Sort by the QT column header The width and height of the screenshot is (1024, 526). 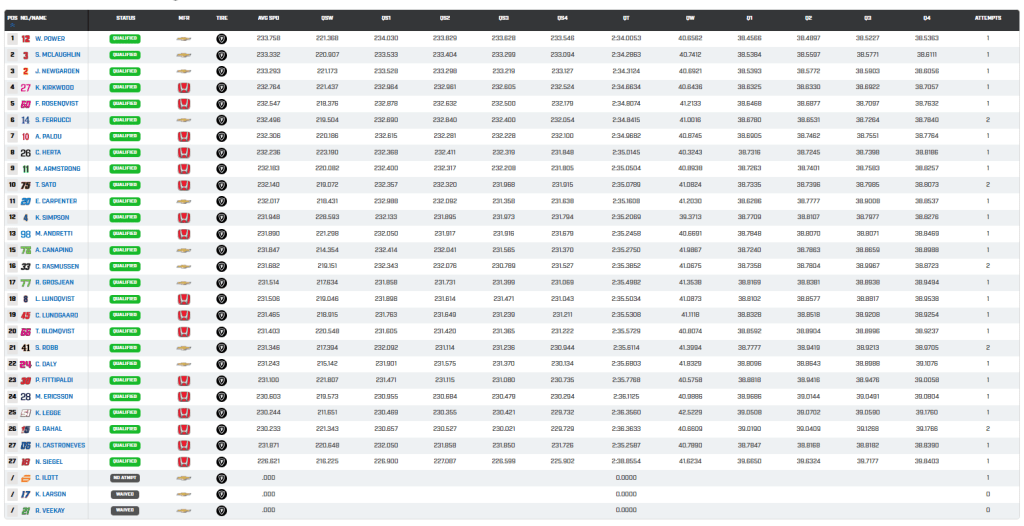pyautogui.click(x=626, y=18)
